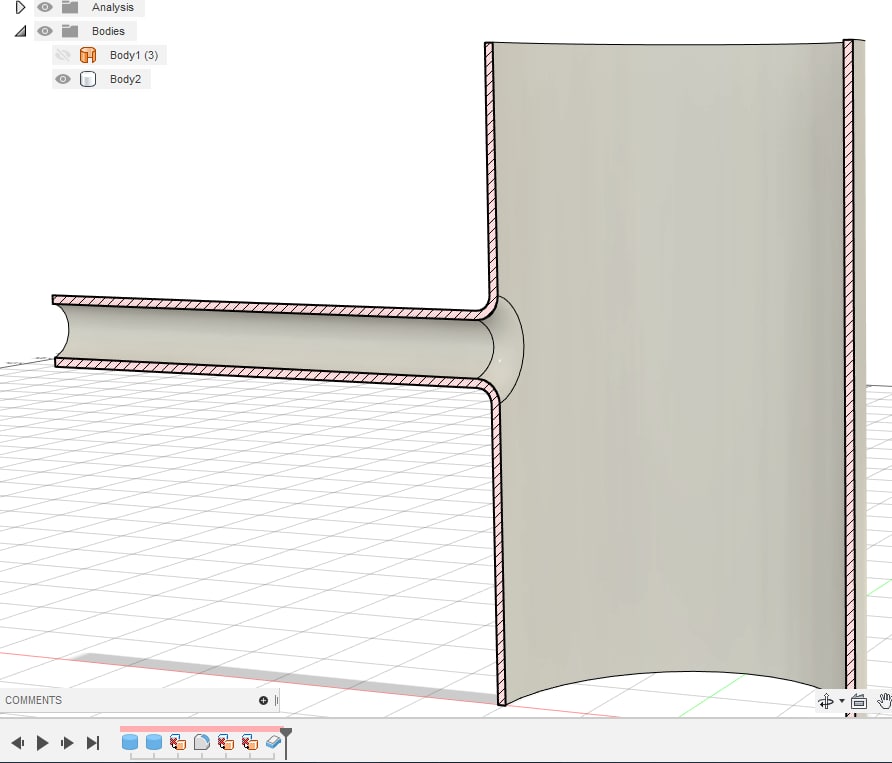Select the first cylinder feature in timeline
The height and width of the screenshot is (763, 892).
pos(130,742)
